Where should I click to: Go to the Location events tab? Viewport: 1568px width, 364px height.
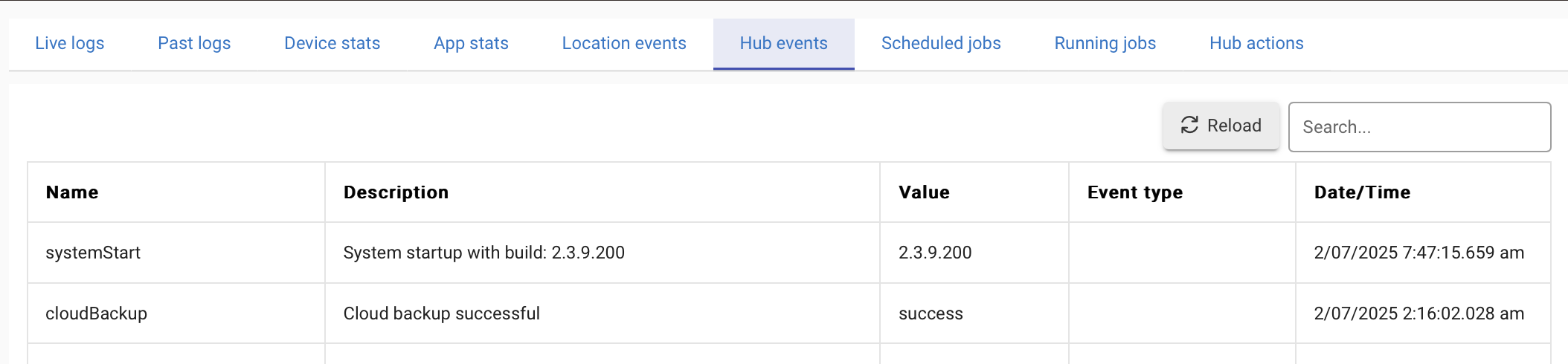624,44
